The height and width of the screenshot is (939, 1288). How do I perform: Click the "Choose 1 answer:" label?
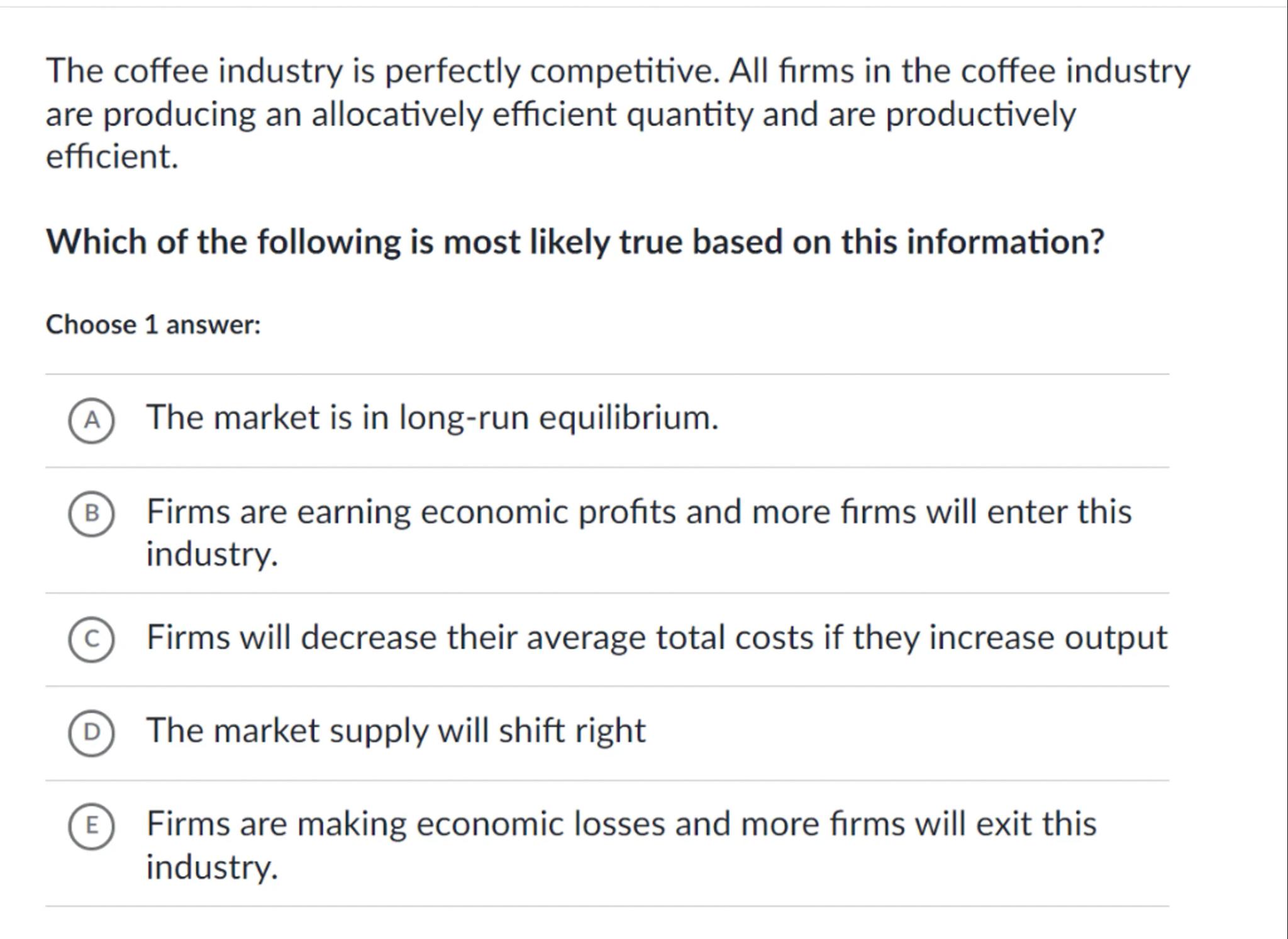(x=153, y=325)
